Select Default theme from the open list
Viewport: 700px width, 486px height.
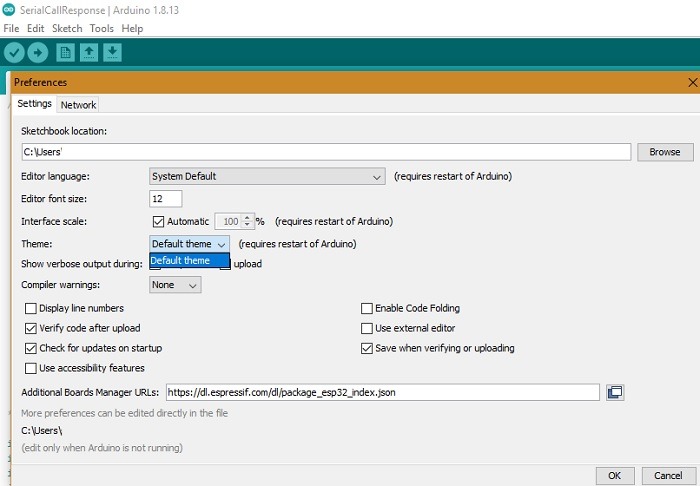coord(189,261)
